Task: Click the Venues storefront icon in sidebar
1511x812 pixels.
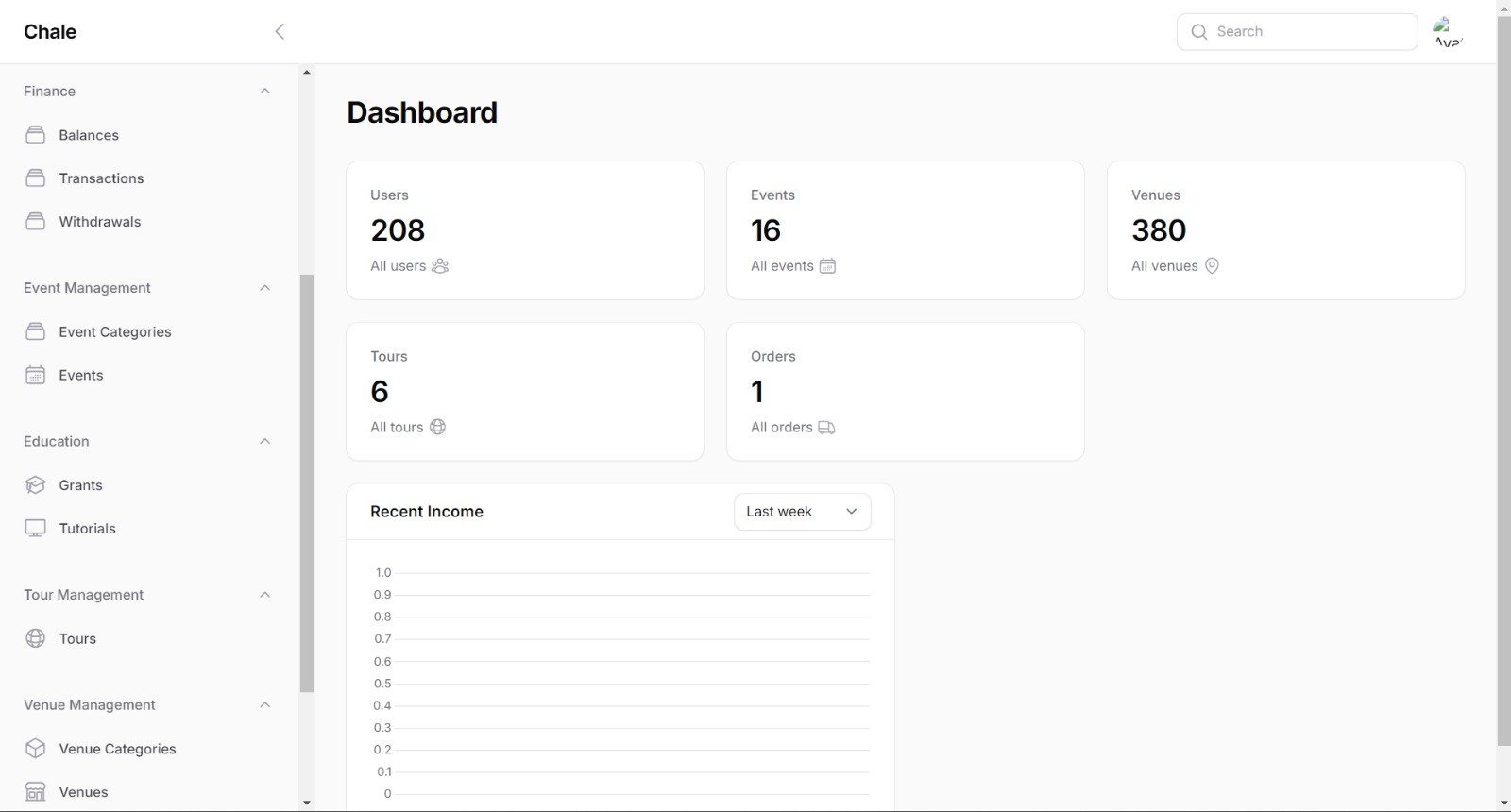Action: (x=35, y=792)
